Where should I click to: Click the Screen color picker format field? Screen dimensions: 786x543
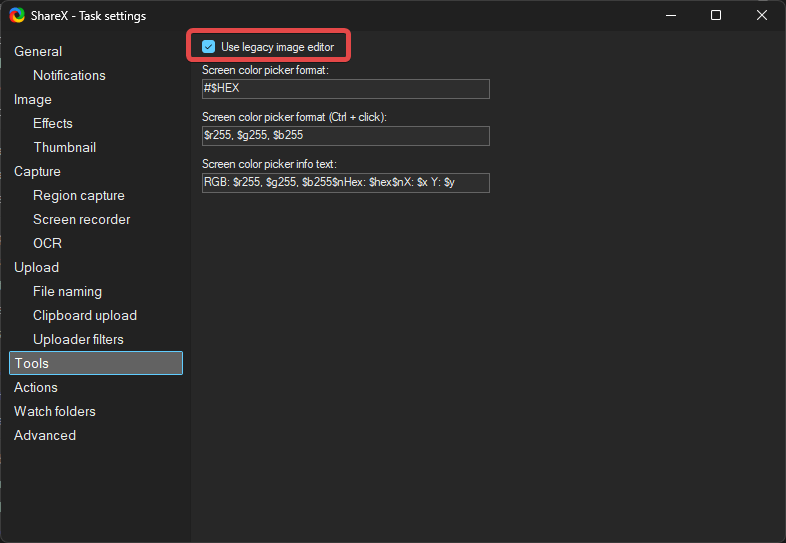[345, 89]
